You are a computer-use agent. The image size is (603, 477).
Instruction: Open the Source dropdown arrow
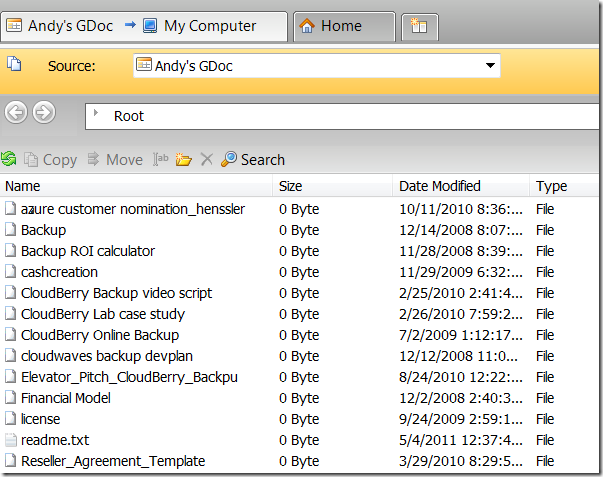pyautogui.click(x=490, y=66)
